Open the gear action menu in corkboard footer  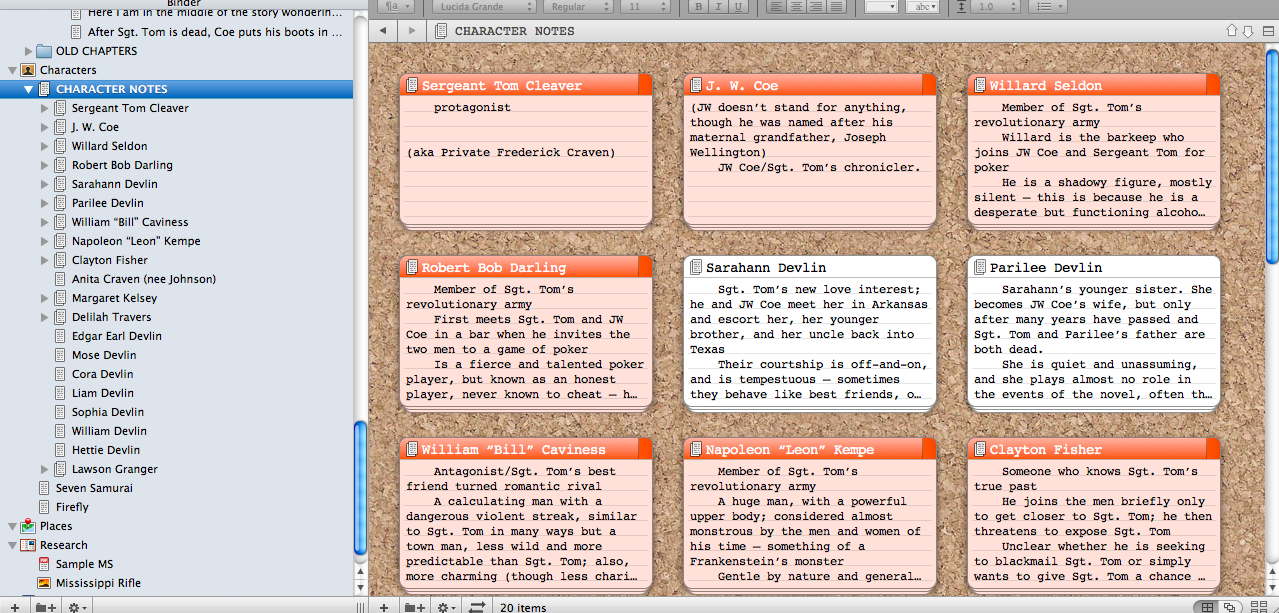[x=447, y=606]
